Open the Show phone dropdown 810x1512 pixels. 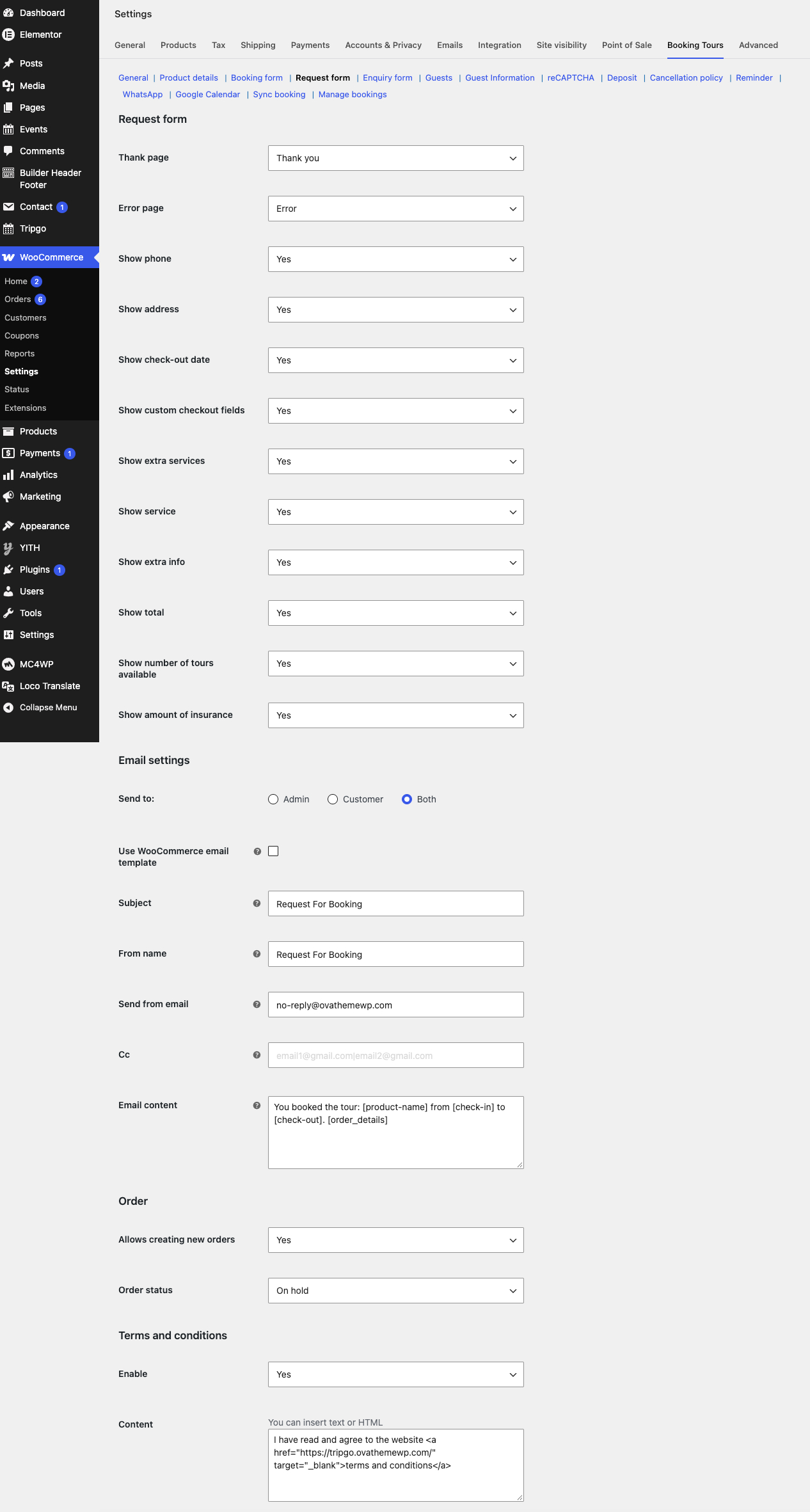point(396,259)
